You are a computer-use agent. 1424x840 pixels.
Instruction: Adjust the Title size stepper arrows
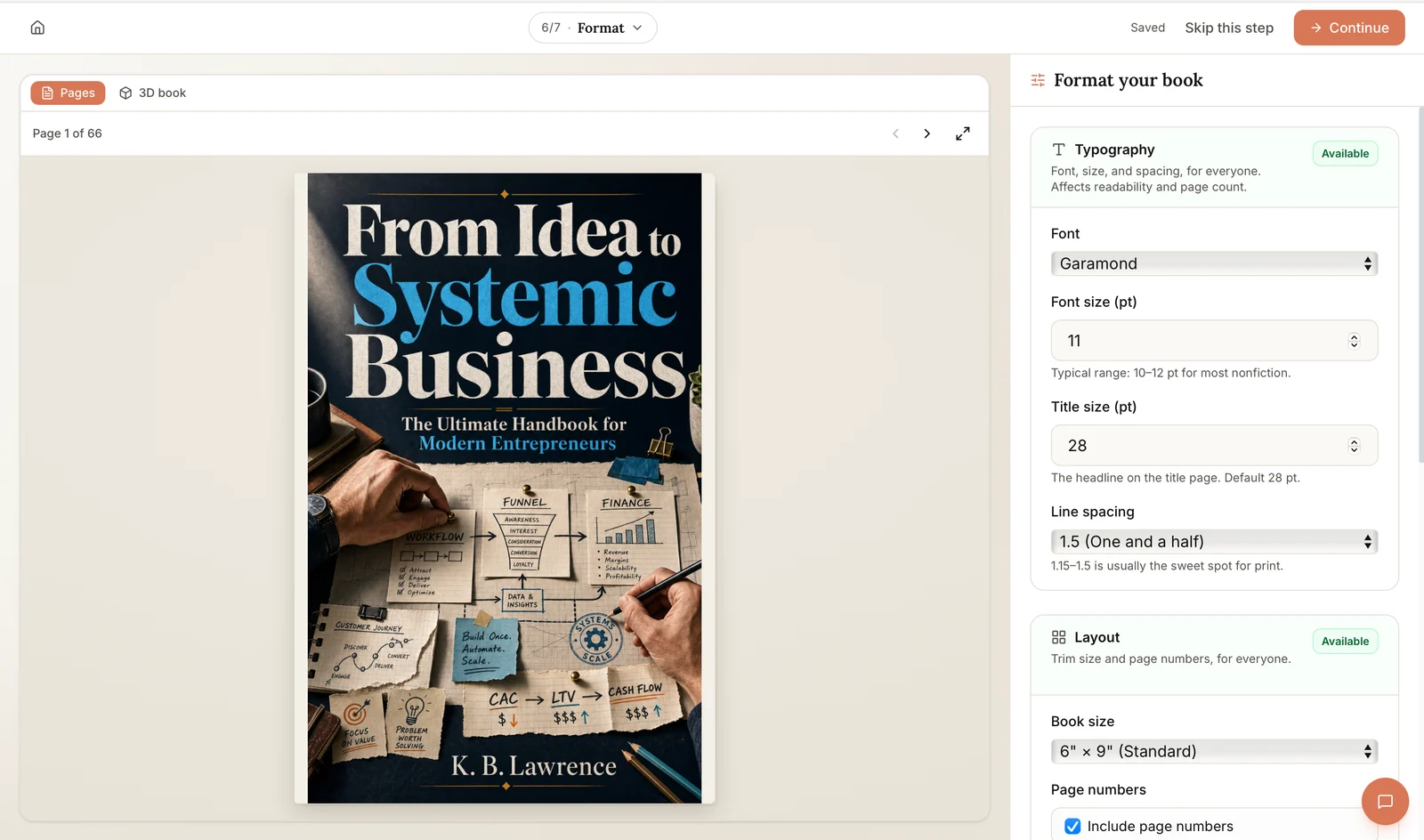1354,446
